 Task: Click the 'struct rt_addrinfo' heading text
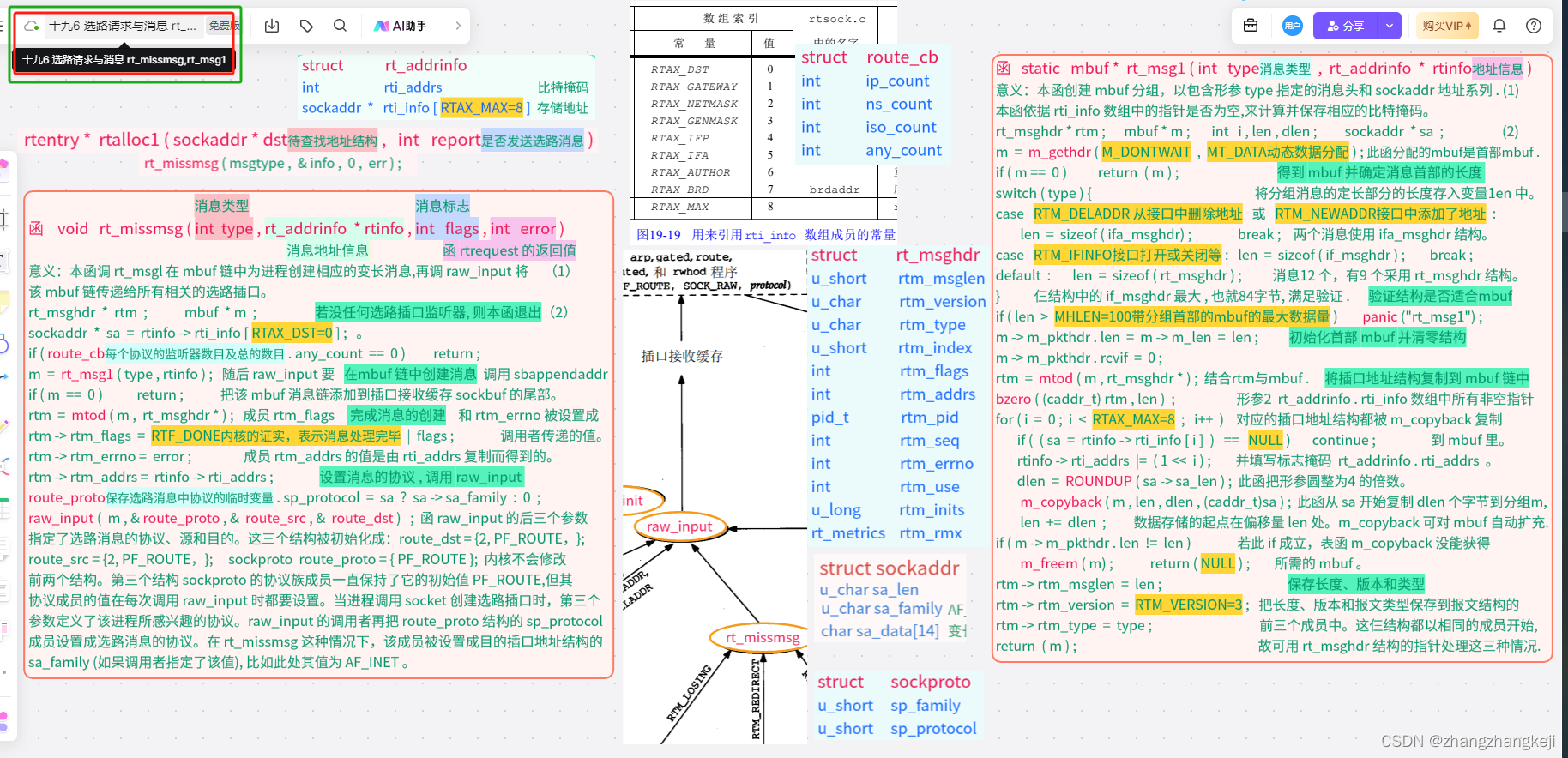pos(384,65)
